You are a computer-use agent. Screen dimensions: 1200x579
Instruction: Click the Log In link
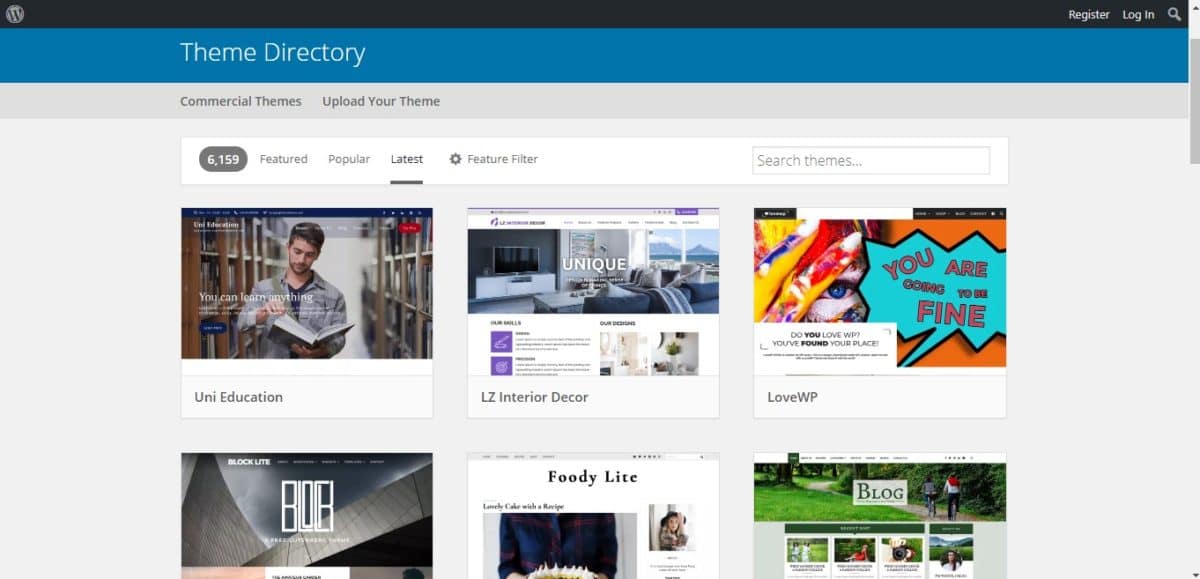(1138, 14)
